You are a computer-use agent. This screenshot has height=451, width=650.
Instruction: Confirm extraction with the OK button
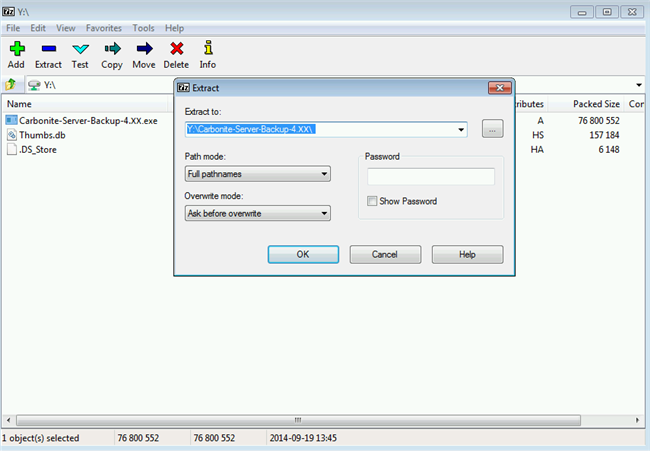coord(303,255)
